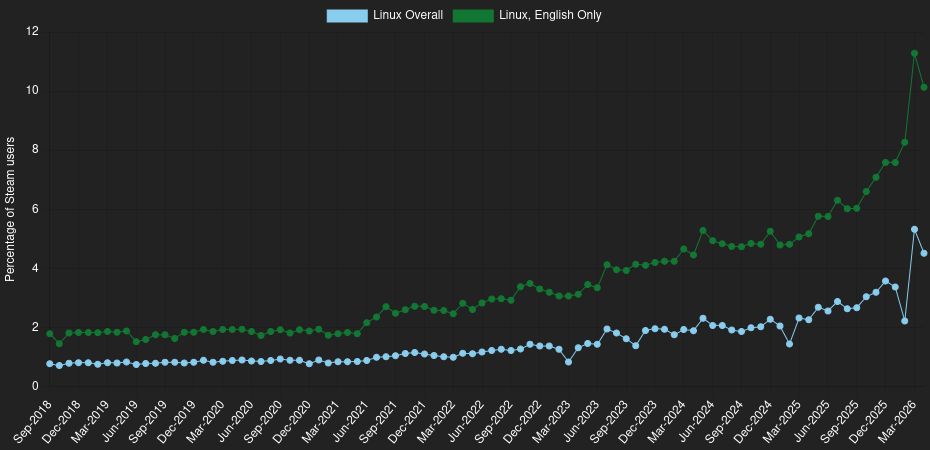Click the 'Dec-2020' x-axis label
The height and width of the screenshot is (450, 930).
pos(292,420)
